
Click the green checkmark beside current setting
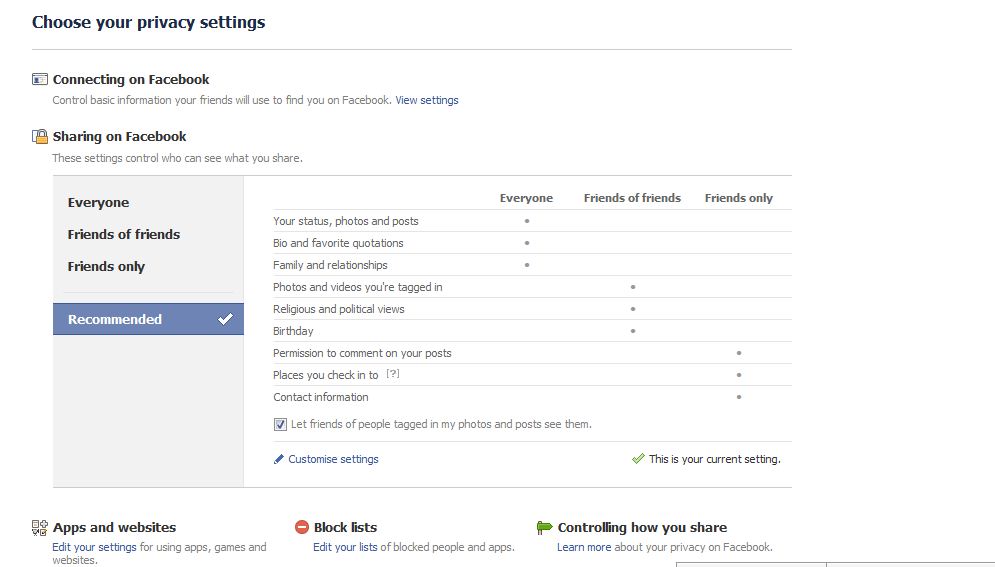pos(638,459)
